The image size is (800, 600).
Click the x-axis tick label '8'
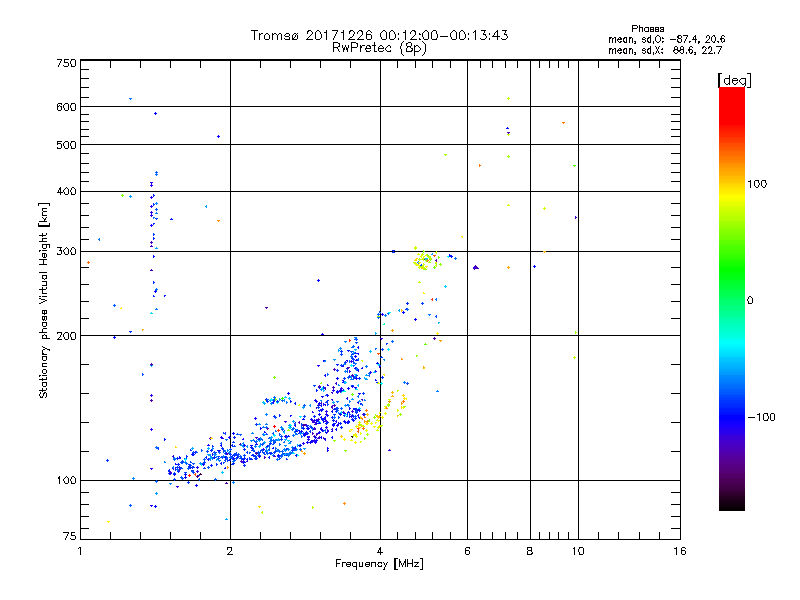coord(530,551)
